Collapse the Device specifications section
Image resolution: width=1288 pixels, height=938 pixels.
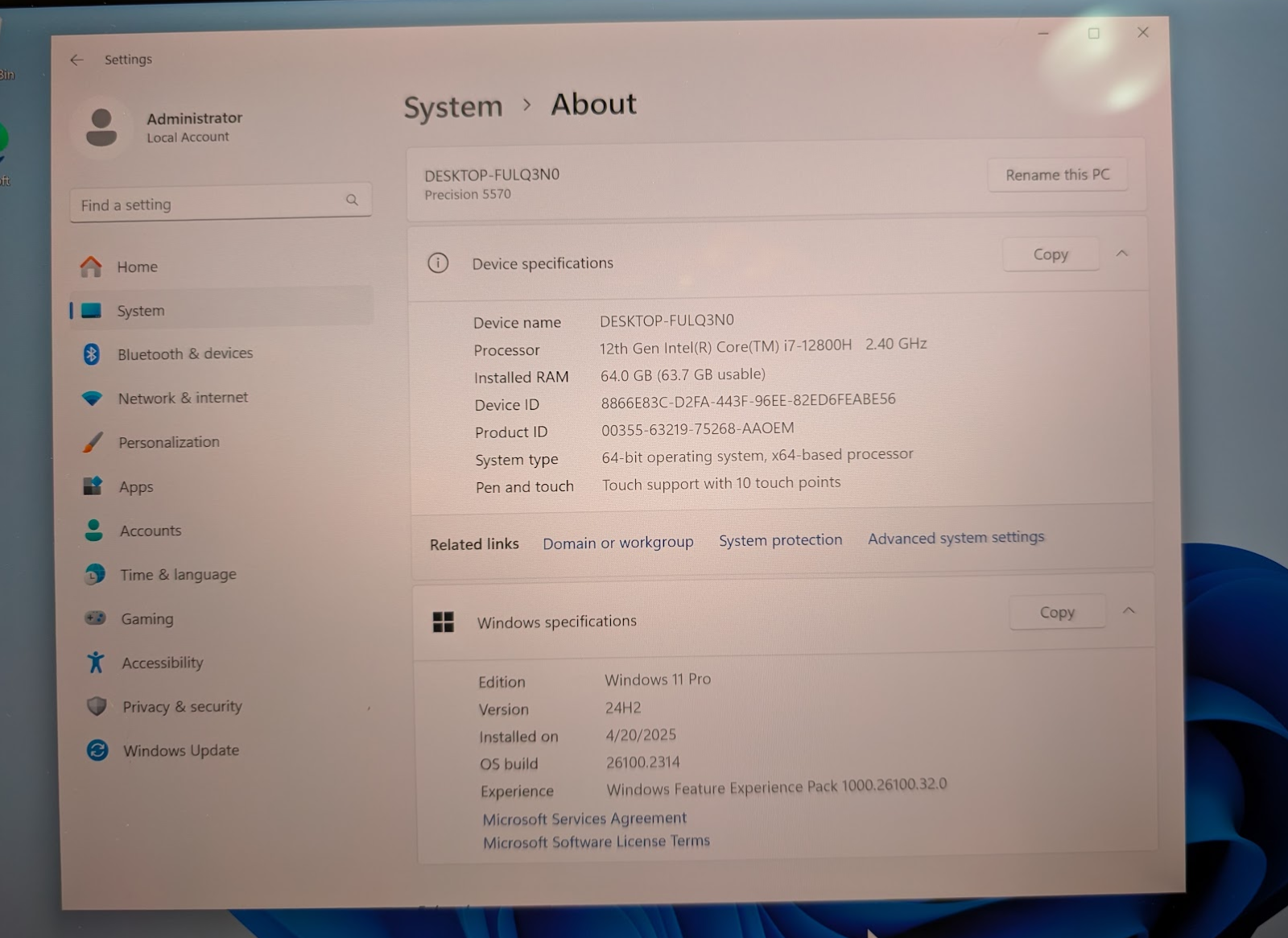[1122, 254]
